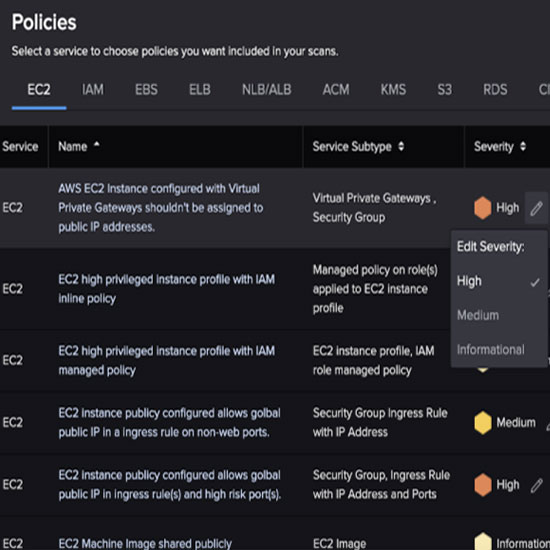Click yellow Medium severity hexagon icon
The width and height of the screenshot is (550, 550).
pyautogui.click(x=483, y=423)
